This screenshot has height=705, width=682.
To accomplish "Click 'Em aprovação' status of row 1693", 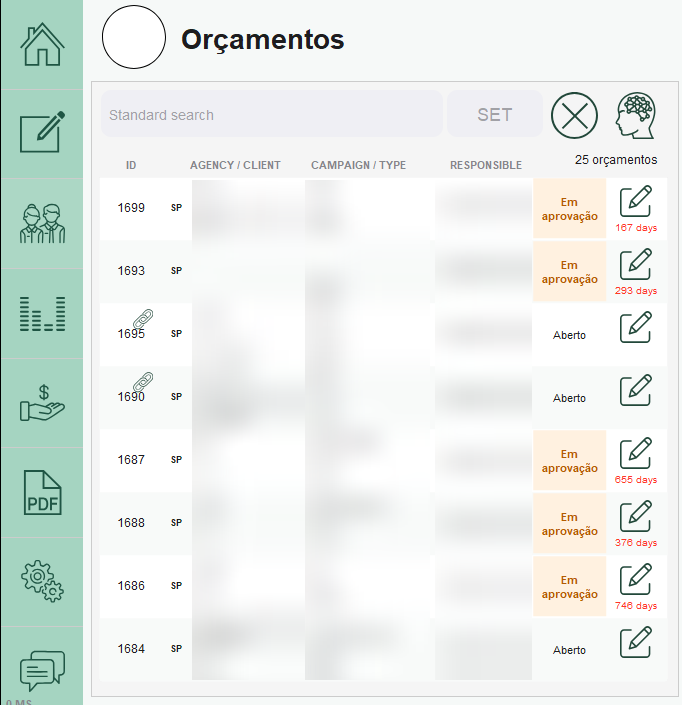I will click(570, 272).
